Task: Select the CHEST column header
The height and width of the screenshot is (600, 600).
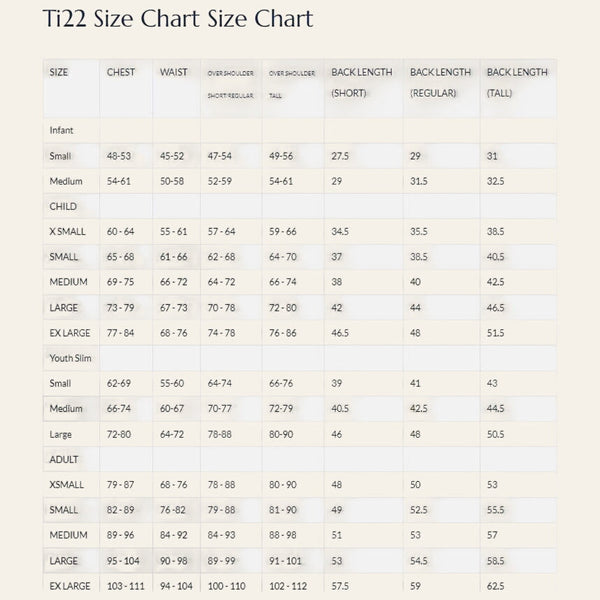Action: click(x=121, y=72)
